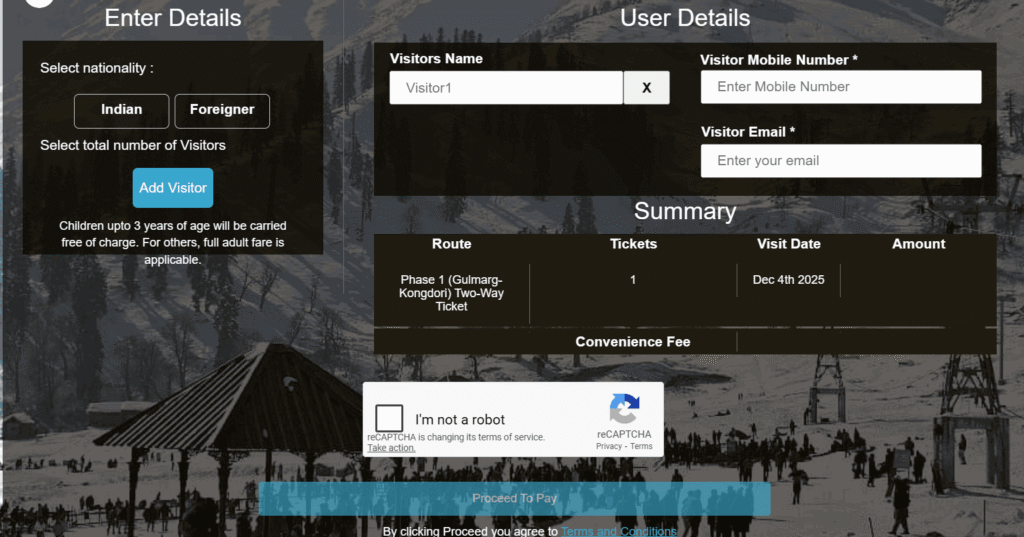This screenshot has height=537, width=1024.
Task: Click the Convenience Fee label
Action: pos(633,342)
